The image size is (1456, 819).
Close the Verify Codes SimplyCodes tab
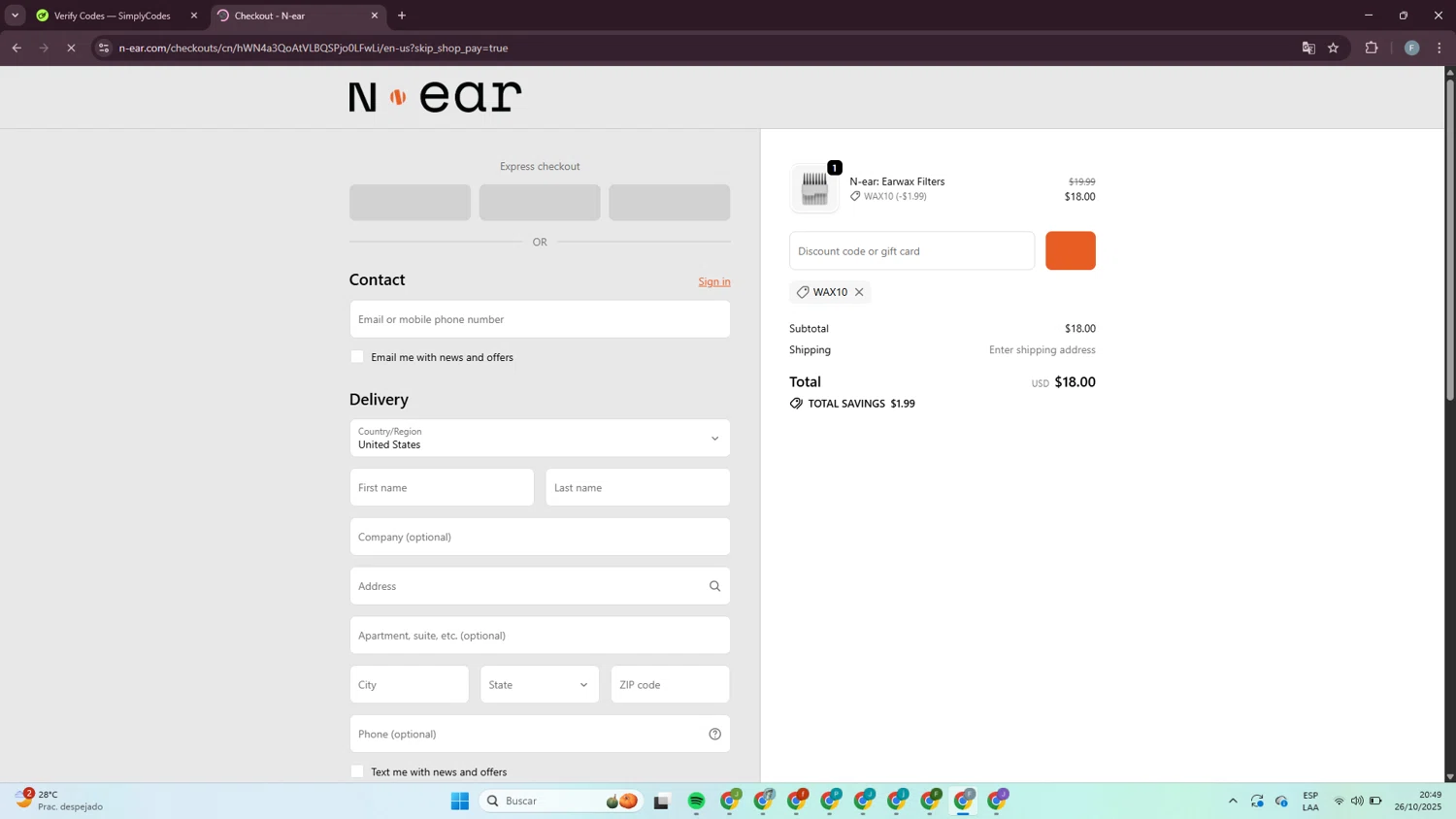194,16
